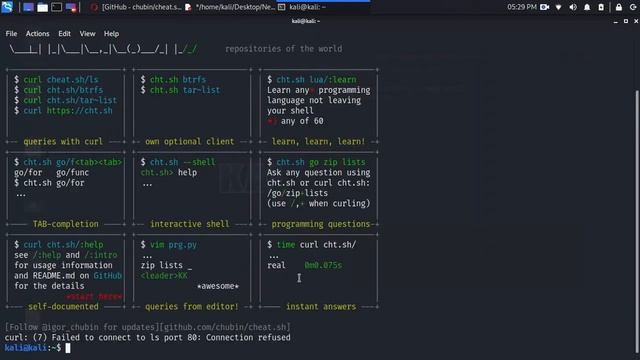This screenshot has height=360, width=640.
Task: Click the show desktop panel launcher
Action: (28, 7)
